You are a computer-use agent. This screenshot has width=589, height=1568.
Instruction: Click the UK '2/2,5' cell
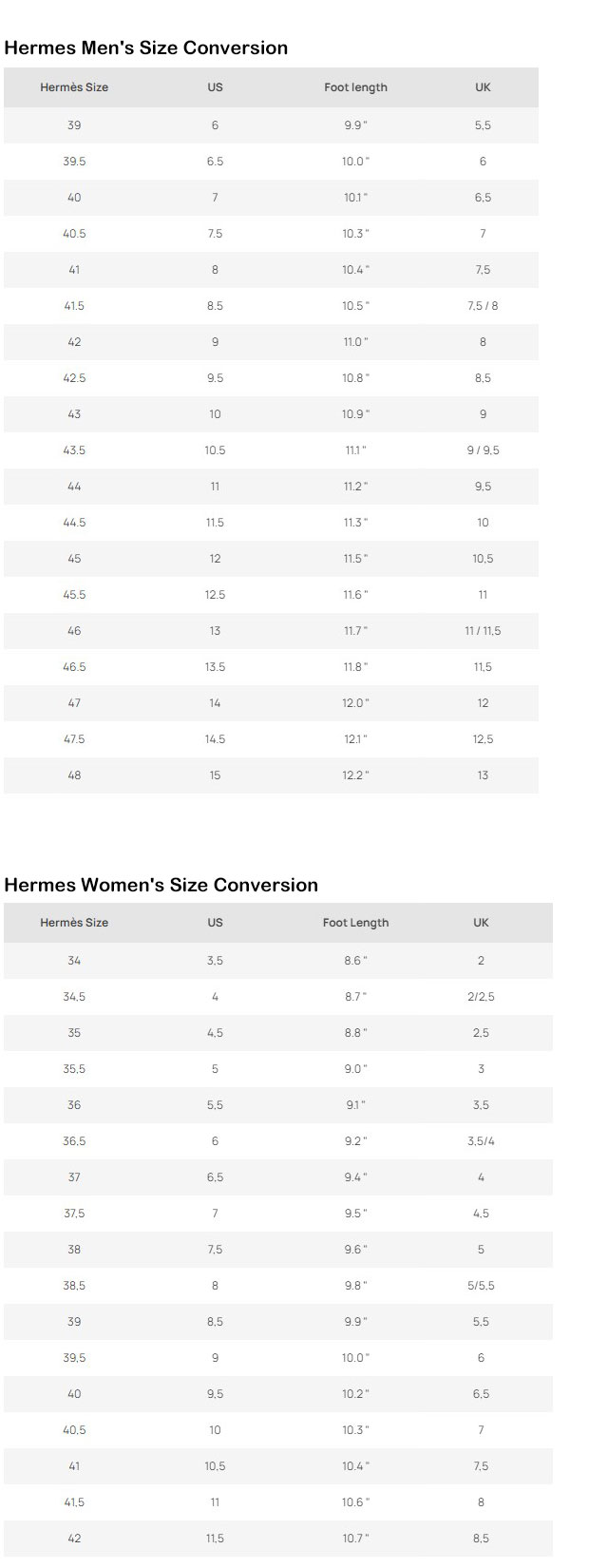(x=481, y=997)
